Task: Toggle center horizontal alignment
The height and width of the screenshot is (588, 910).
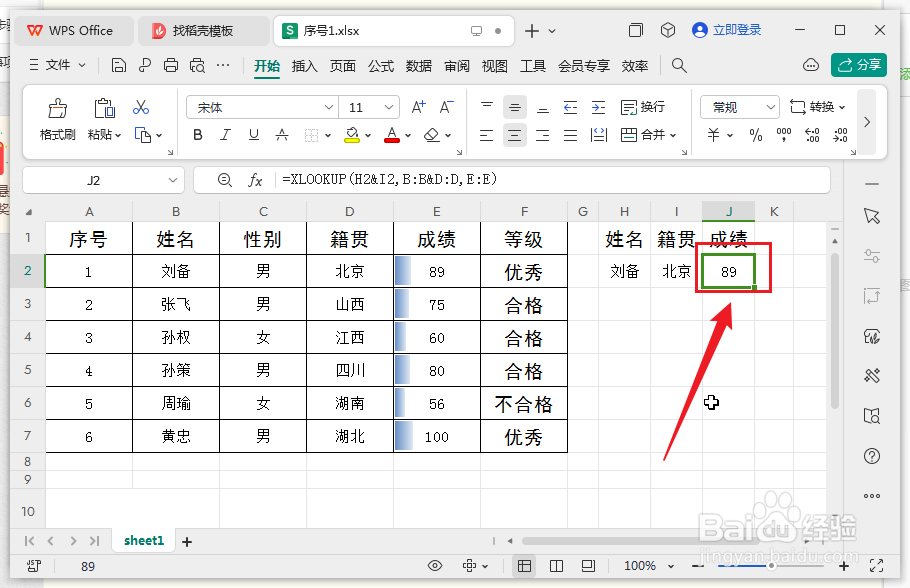Action: (514, 135)
